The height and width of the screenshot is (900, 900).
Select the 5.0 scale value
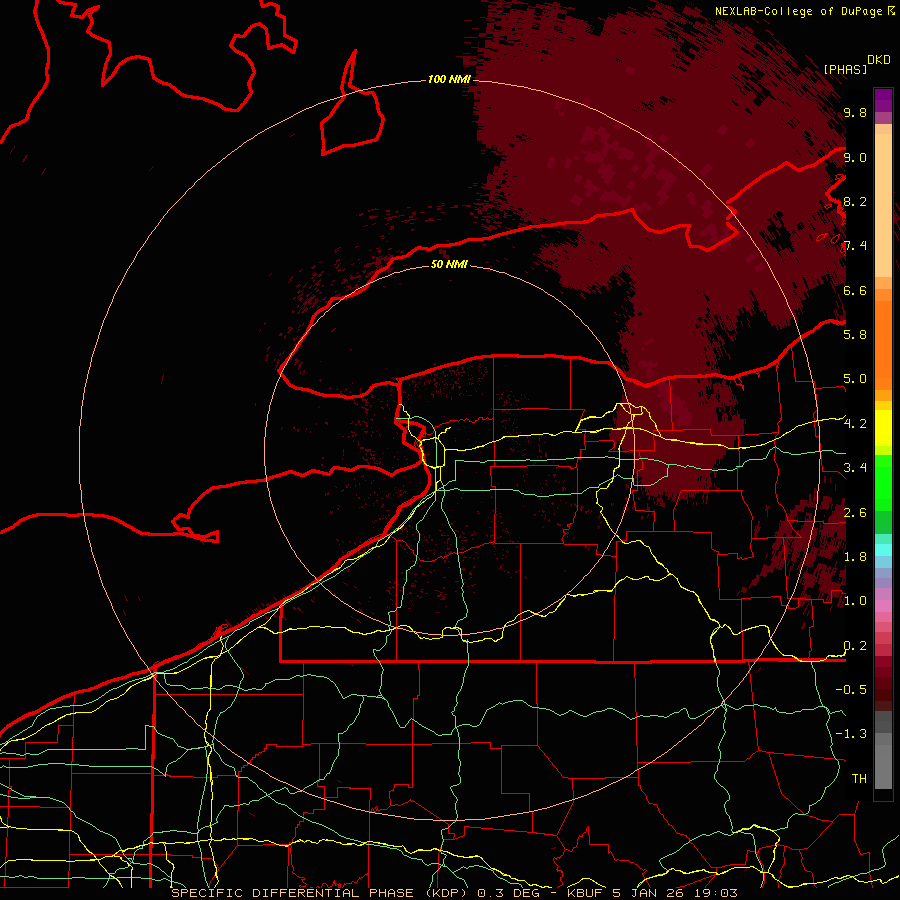(x=855, y=379)
